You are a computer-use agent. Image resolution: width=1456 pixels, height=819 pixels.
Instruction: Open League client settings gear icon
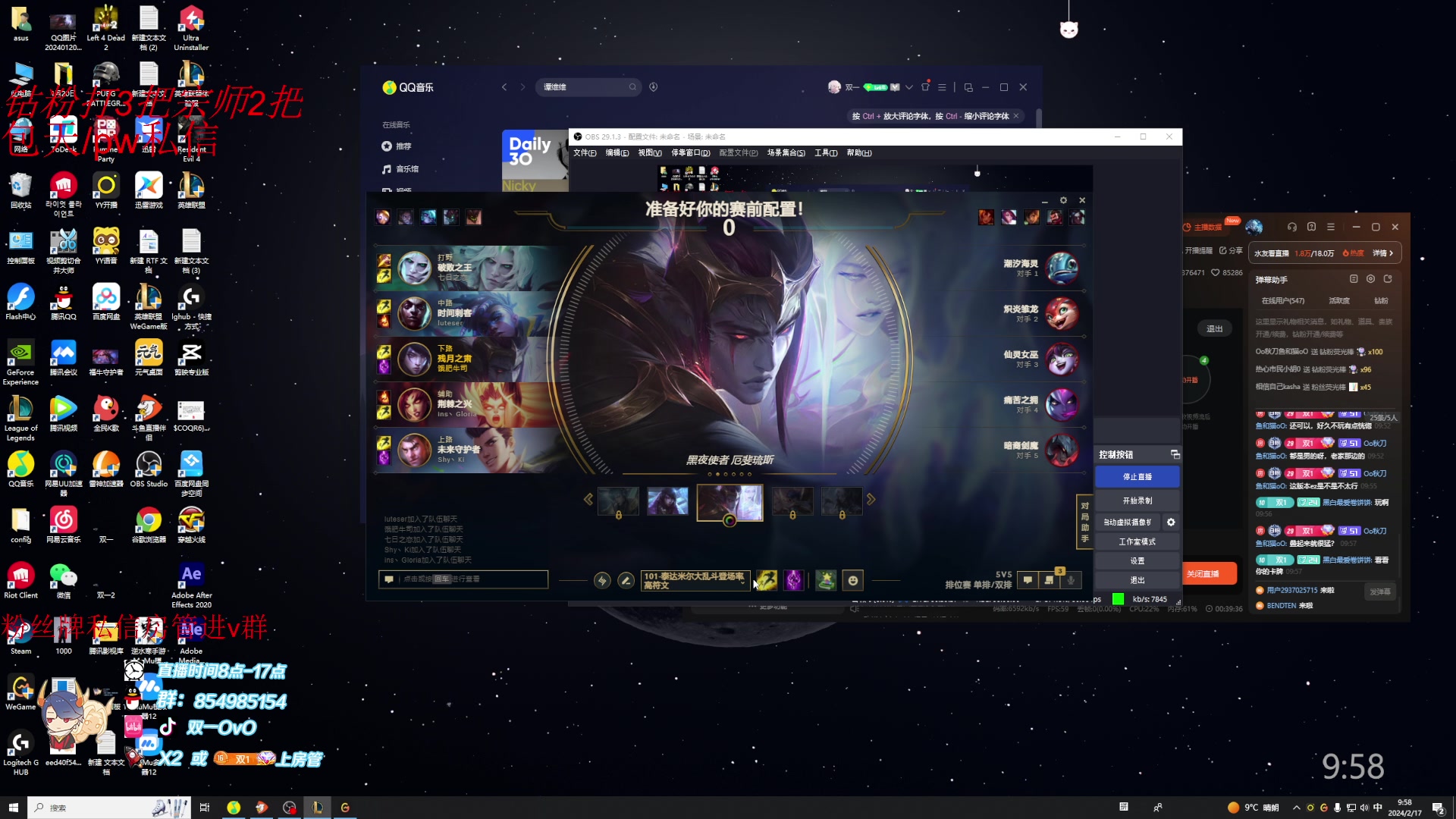1063,200
